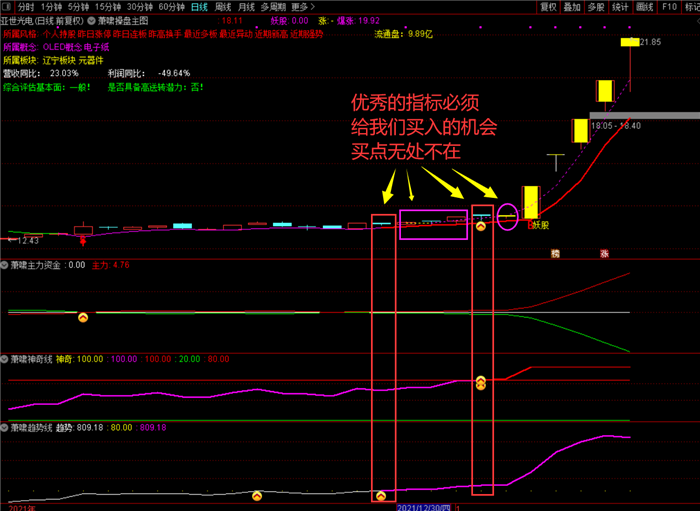Click the 近期强势 style tag
The height and width of the screenshot is (511, 700).
(306, 34)
